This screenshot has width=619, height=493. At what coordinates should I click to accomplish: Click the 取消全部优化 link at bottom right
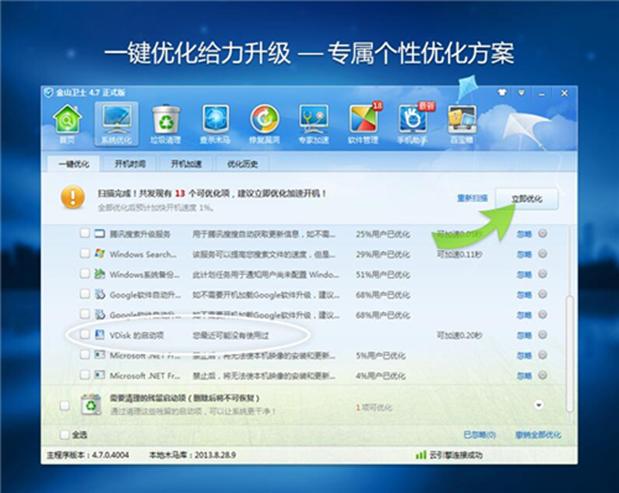click(x=538, y=435)
